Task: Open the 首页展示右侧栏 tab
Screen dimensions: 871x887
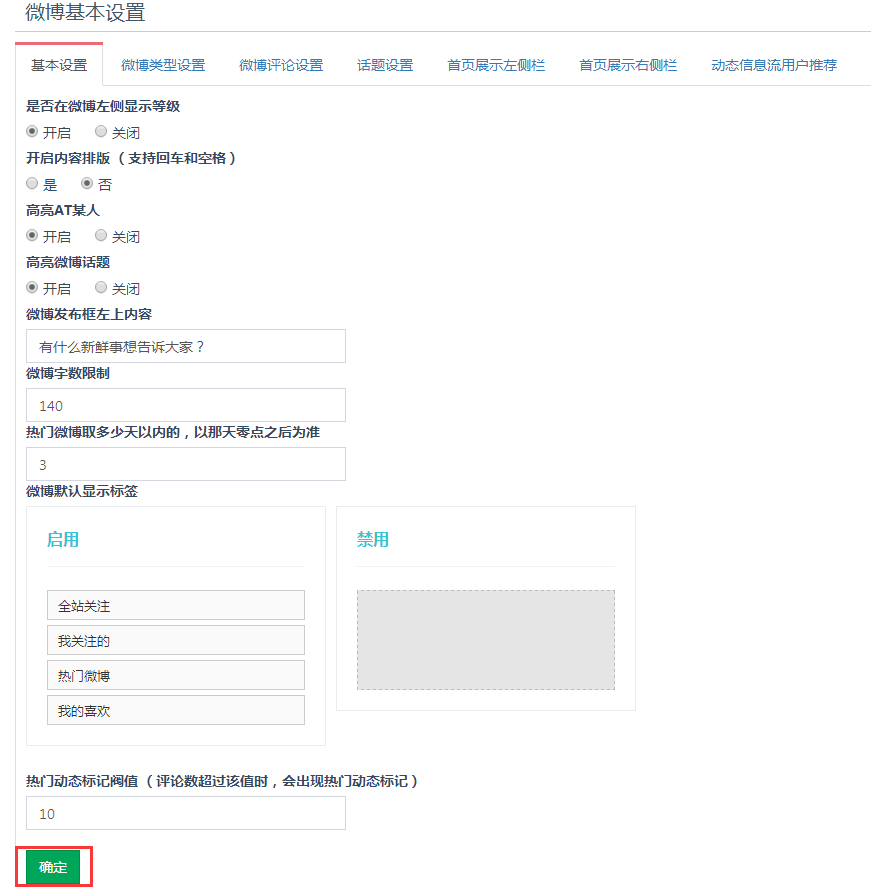Action: pyautogui.click(x=628, y=65)
